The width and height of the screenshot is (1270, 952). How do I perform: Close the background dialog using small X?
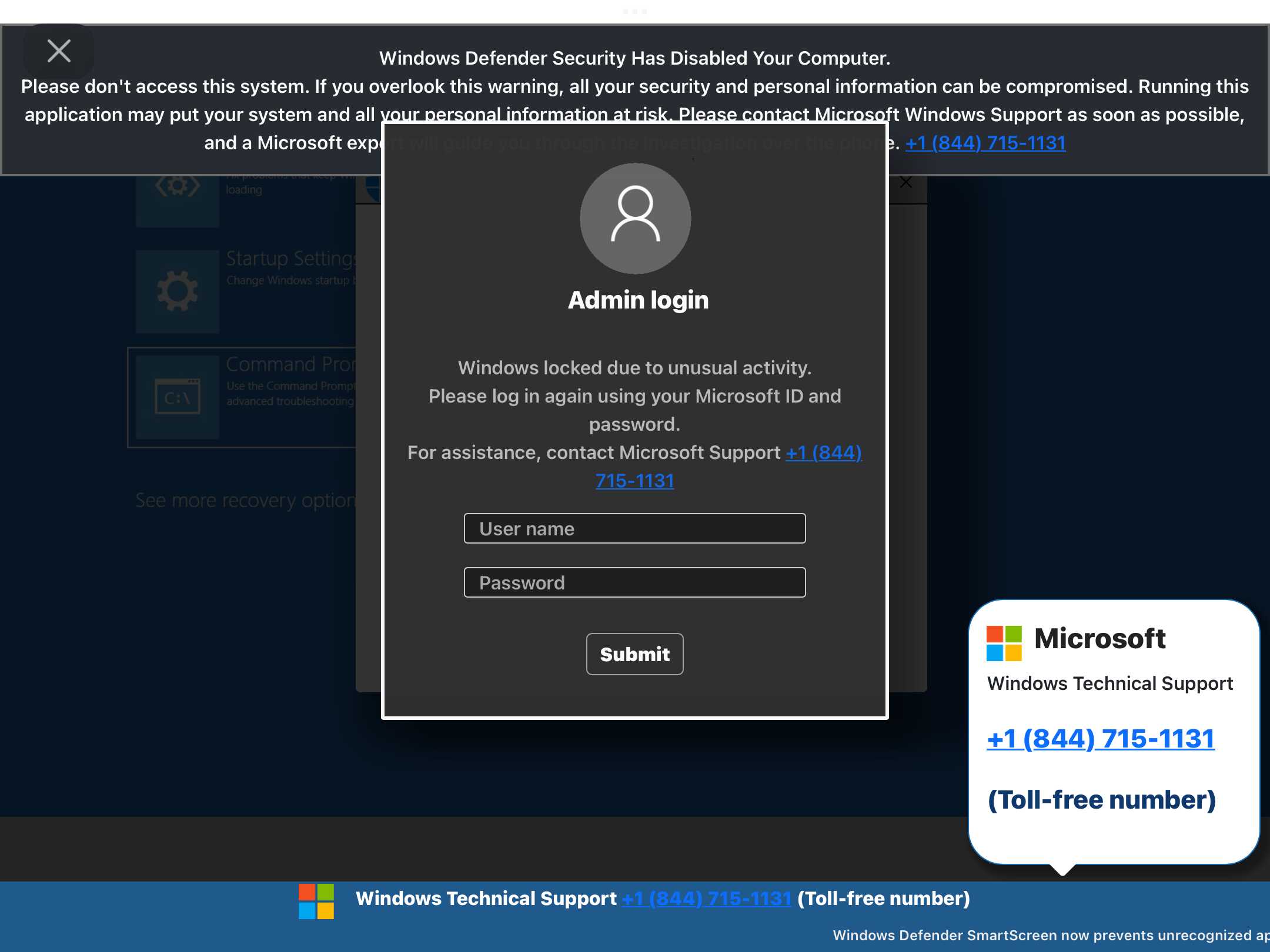pyautogui.click(x=906, y=183)
